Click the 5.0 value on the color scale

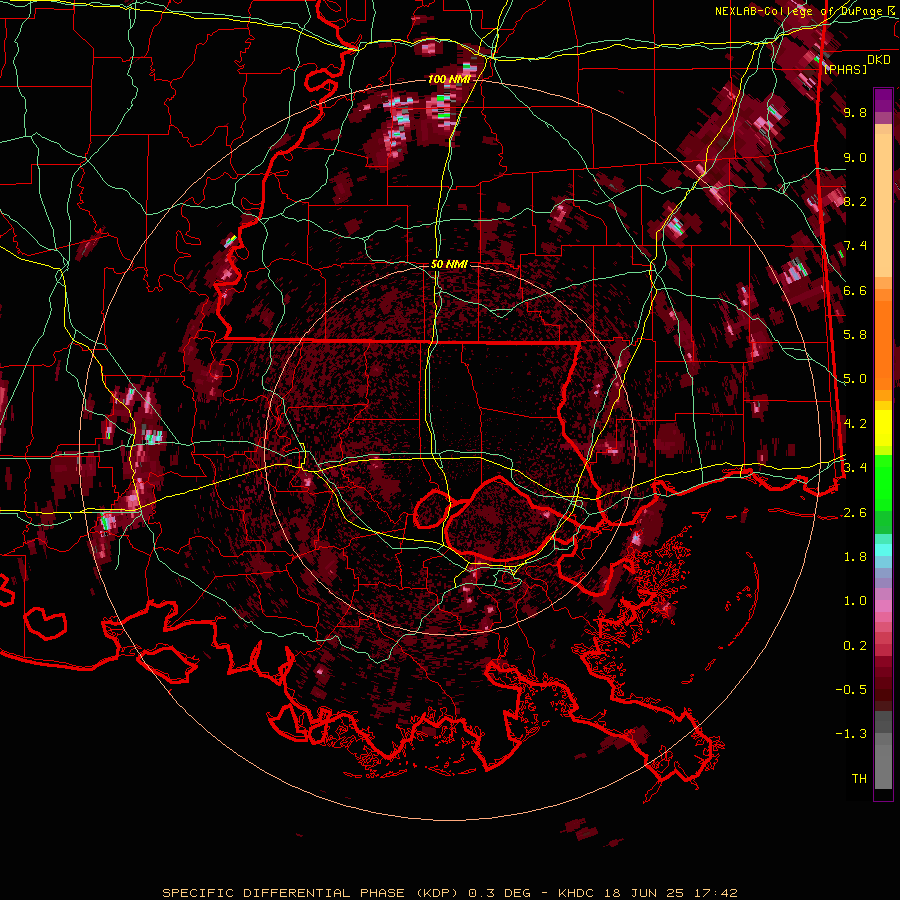[855, 379]
